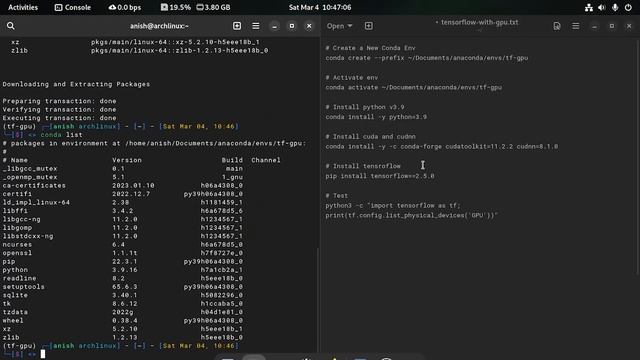Click the 'ncurses' package row
640x360 pixels.
tap(122, 244)
